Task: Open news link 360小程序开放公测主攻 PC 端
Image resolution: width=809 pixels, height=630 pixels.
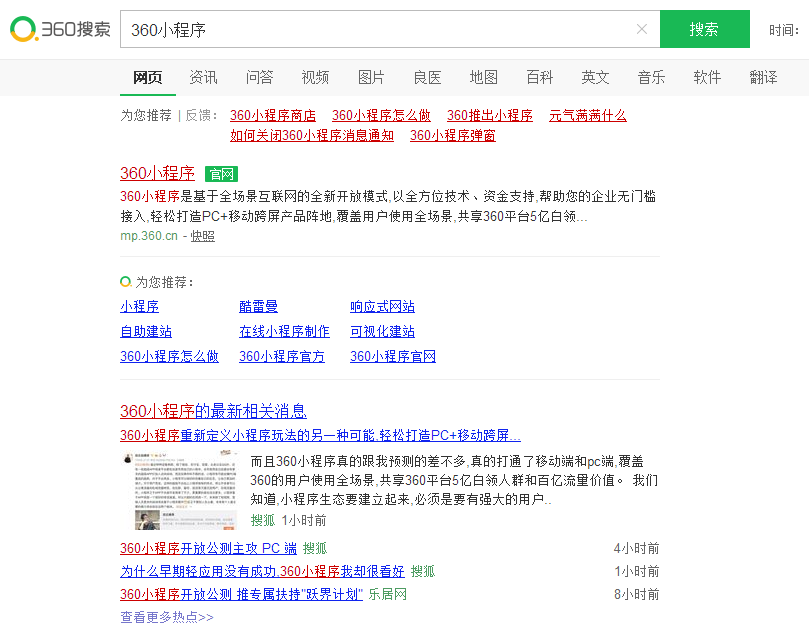Action: [x=208, y=548]
